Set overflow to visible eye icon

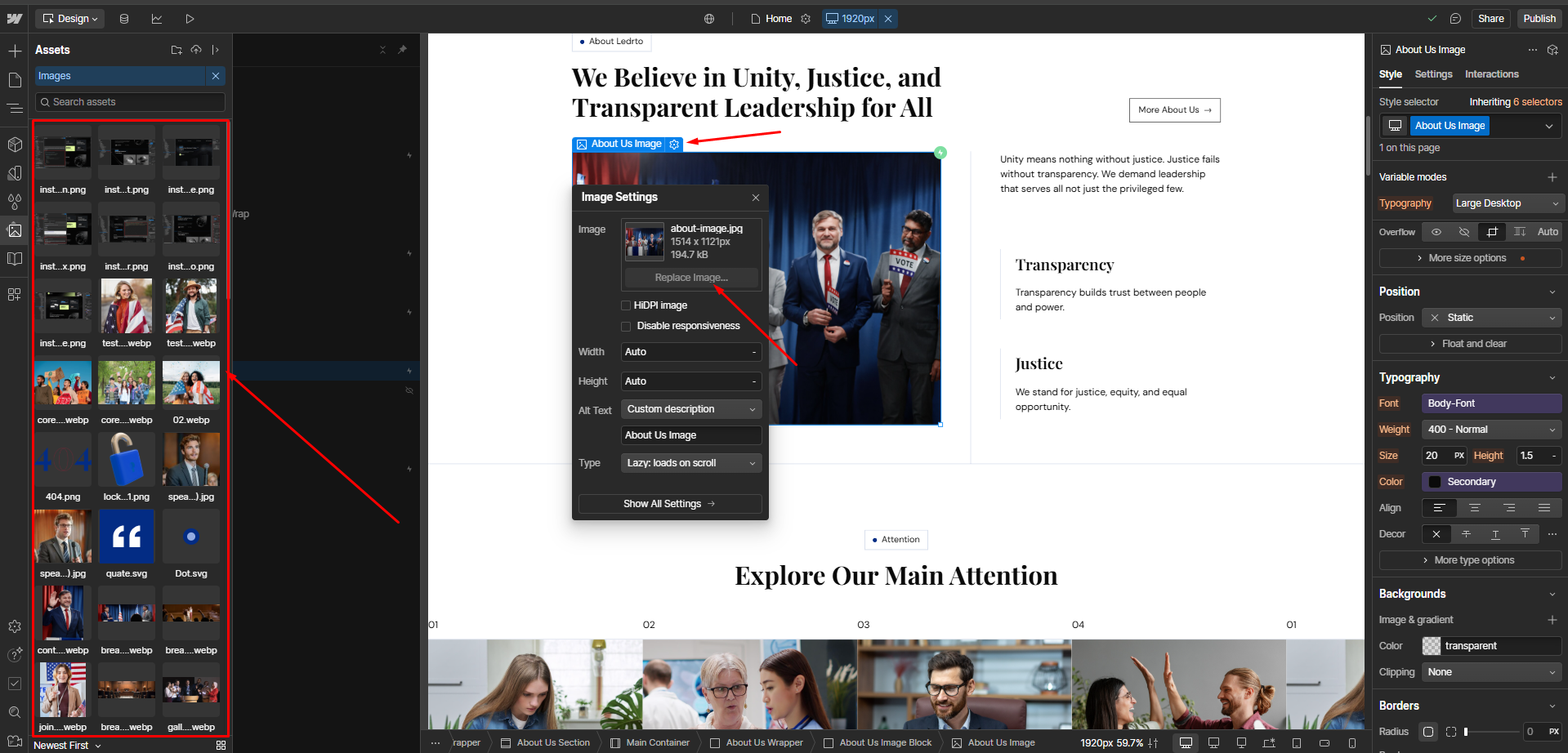1436,232
